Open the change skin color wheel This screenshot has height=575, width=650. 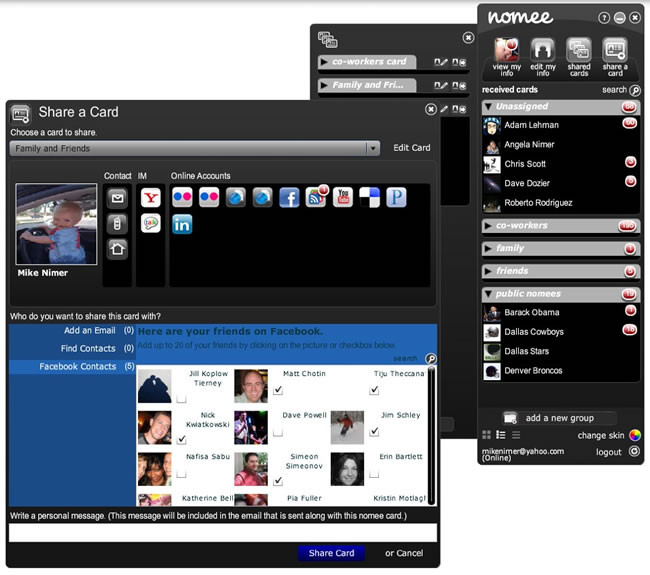[x=635, y=435]
